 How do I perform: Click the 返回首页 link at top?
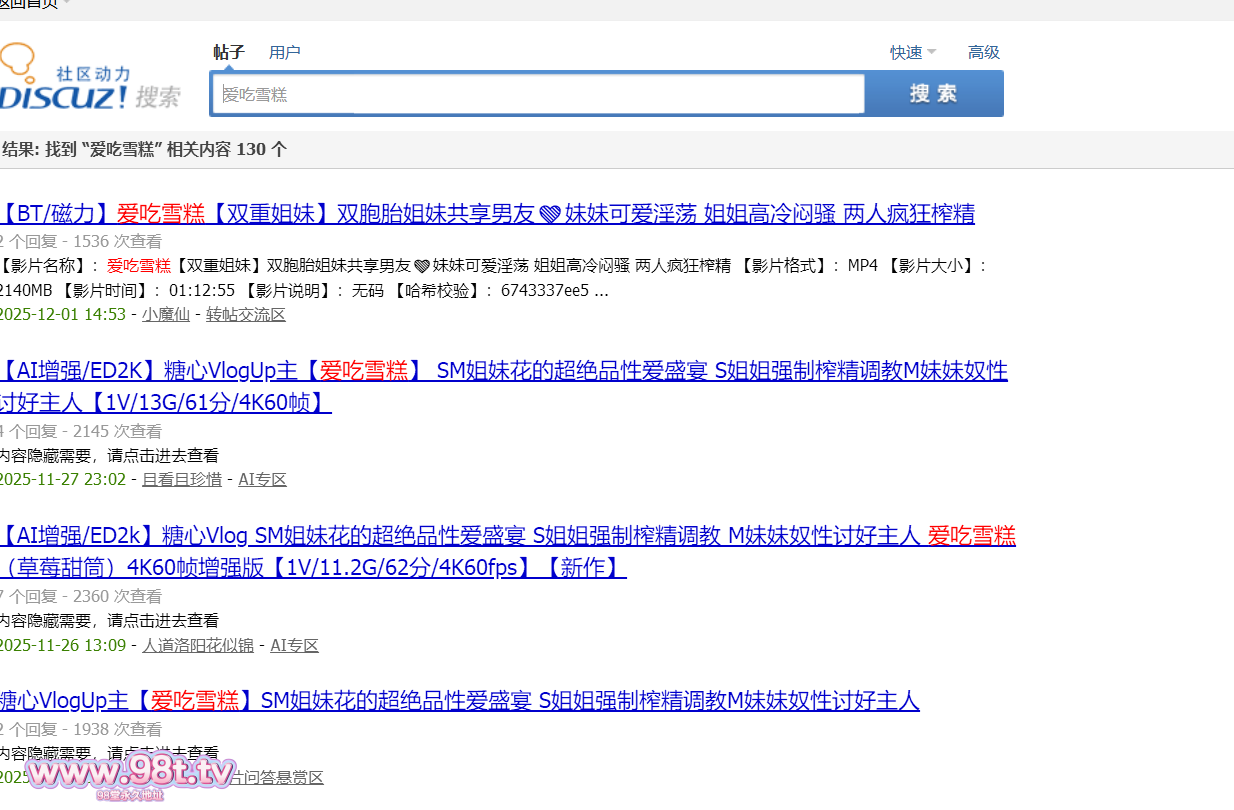pos(26,4)
